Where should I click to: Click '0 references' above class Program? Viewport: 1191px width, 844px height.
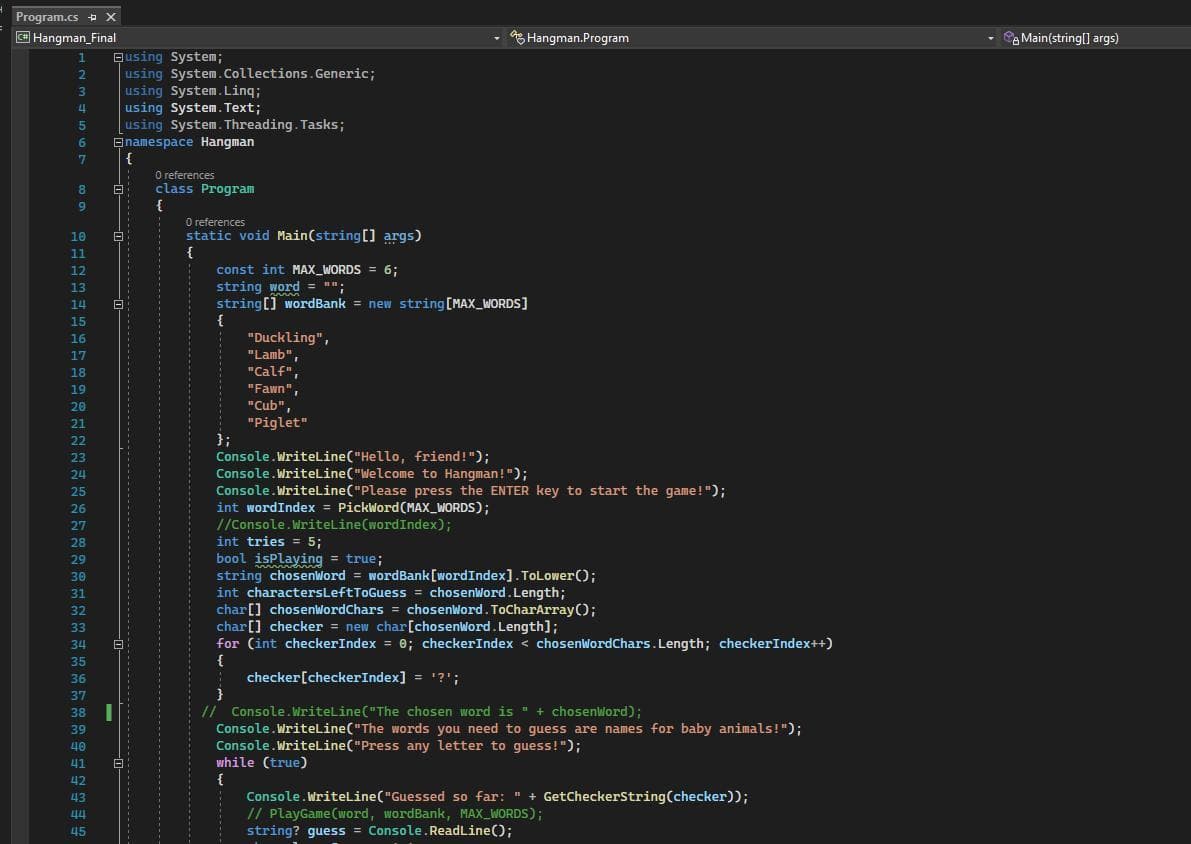click(x=185, y=175)
